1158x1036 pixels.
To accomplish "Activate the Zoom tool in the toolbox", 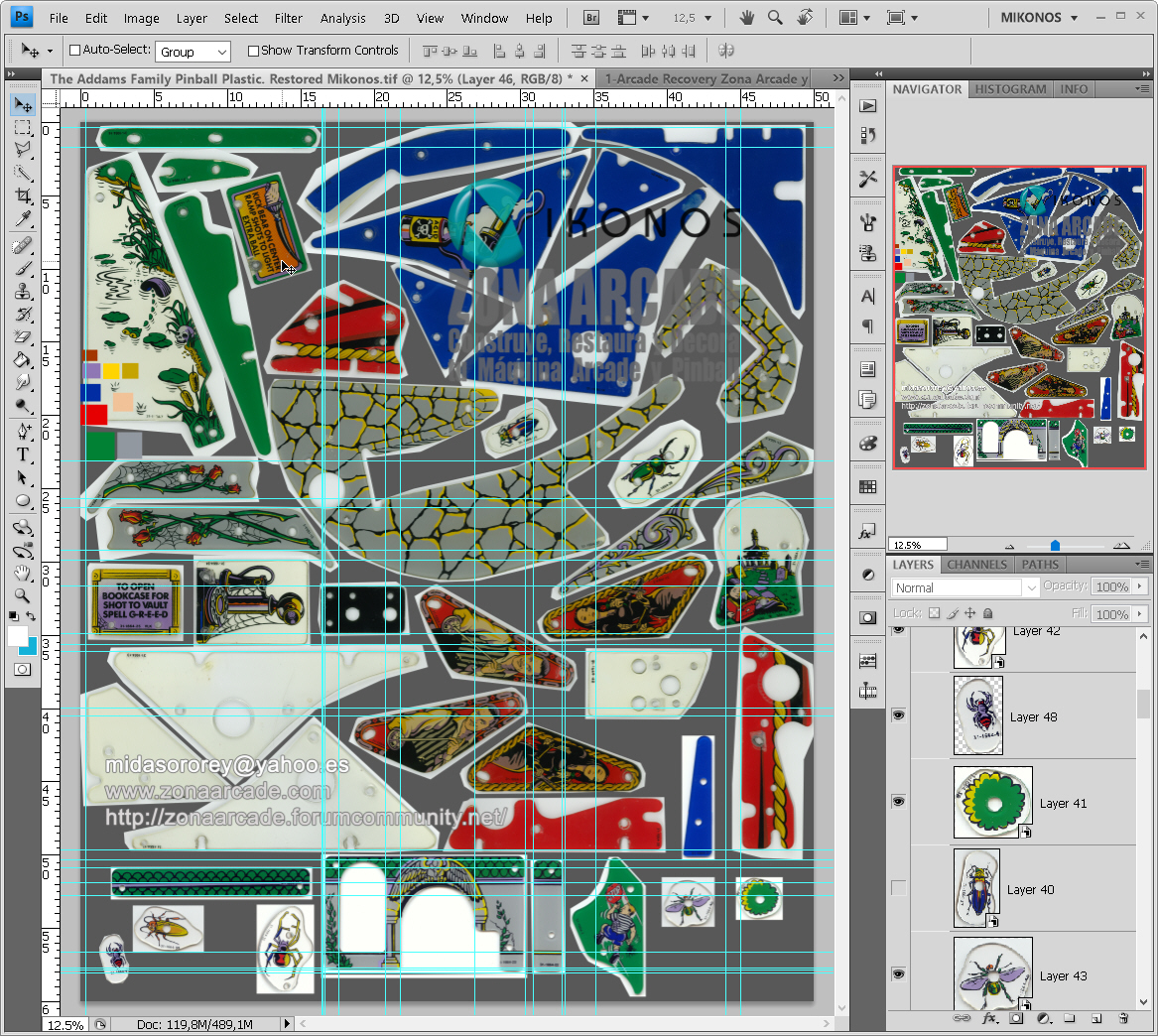I will tap(23, 596).
